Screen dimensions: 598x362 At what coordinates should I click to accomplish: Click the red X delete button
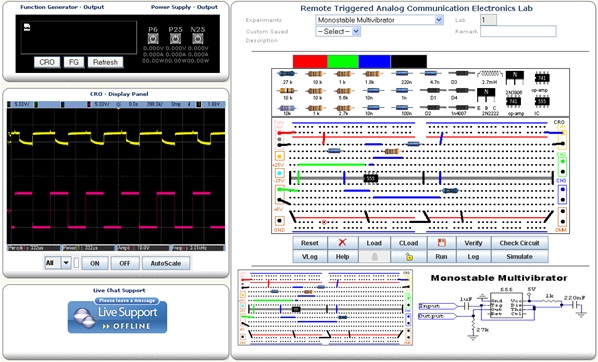click(342, 243)
